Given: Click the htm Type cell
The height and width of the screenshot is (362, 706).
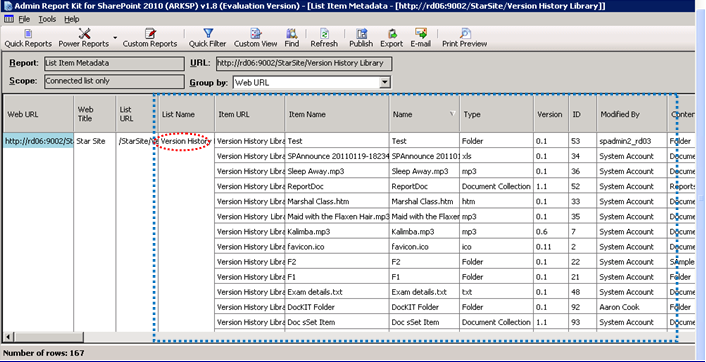Looking at the screenshot, I should pyautogui.click(x=497, y=201).
